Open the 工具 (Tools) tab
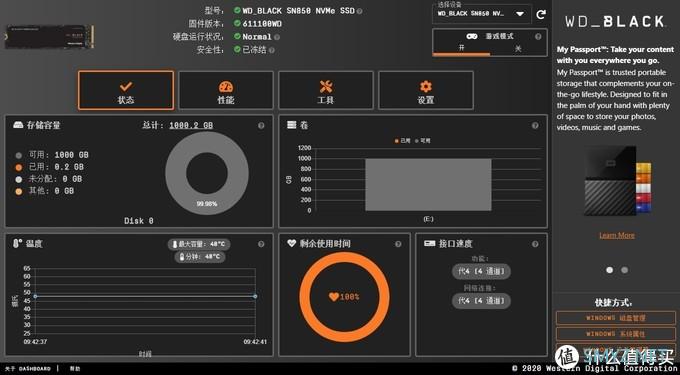 326,90
